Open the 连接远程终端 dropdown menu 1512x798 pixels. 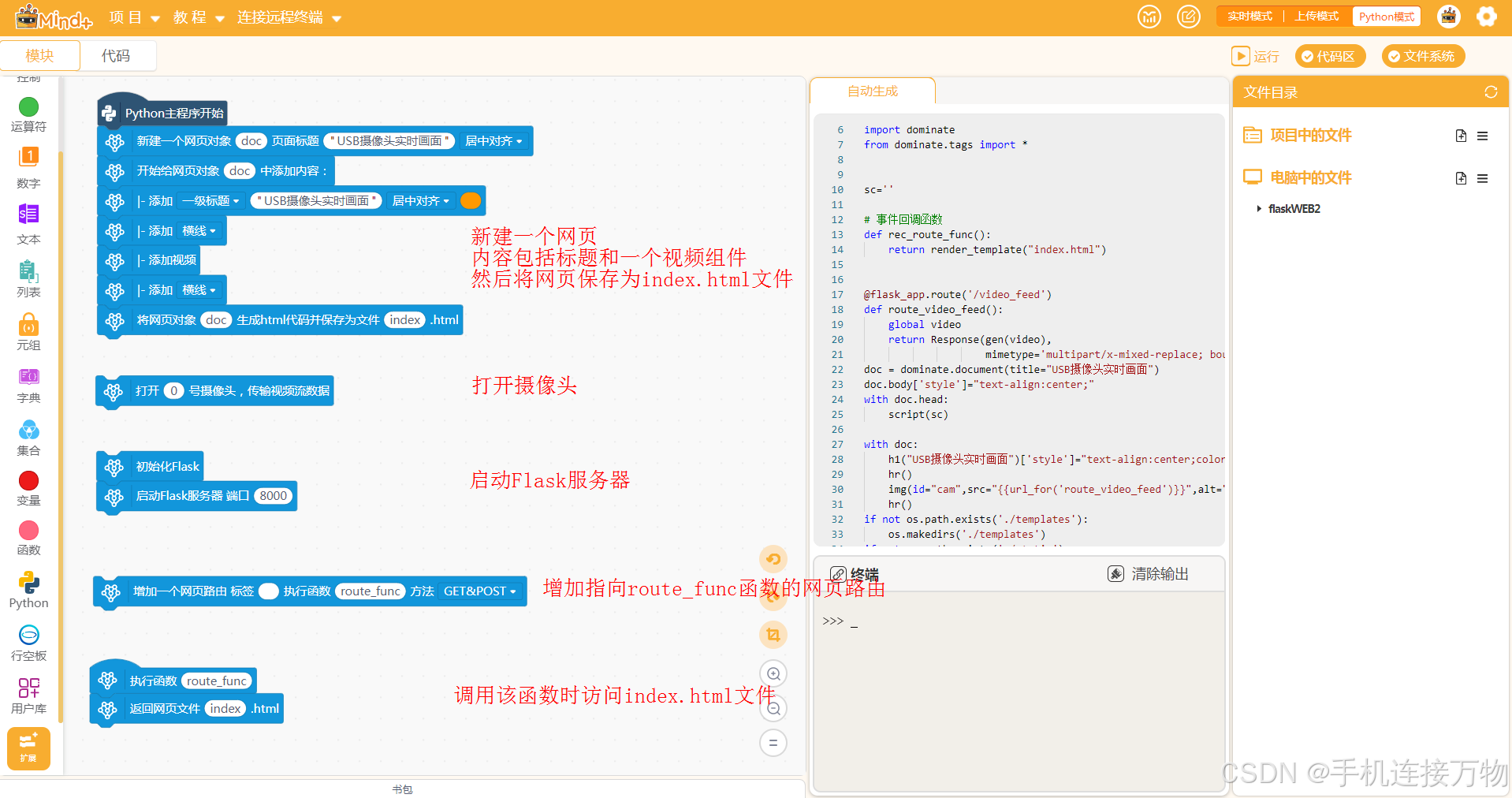coord(289,17)
